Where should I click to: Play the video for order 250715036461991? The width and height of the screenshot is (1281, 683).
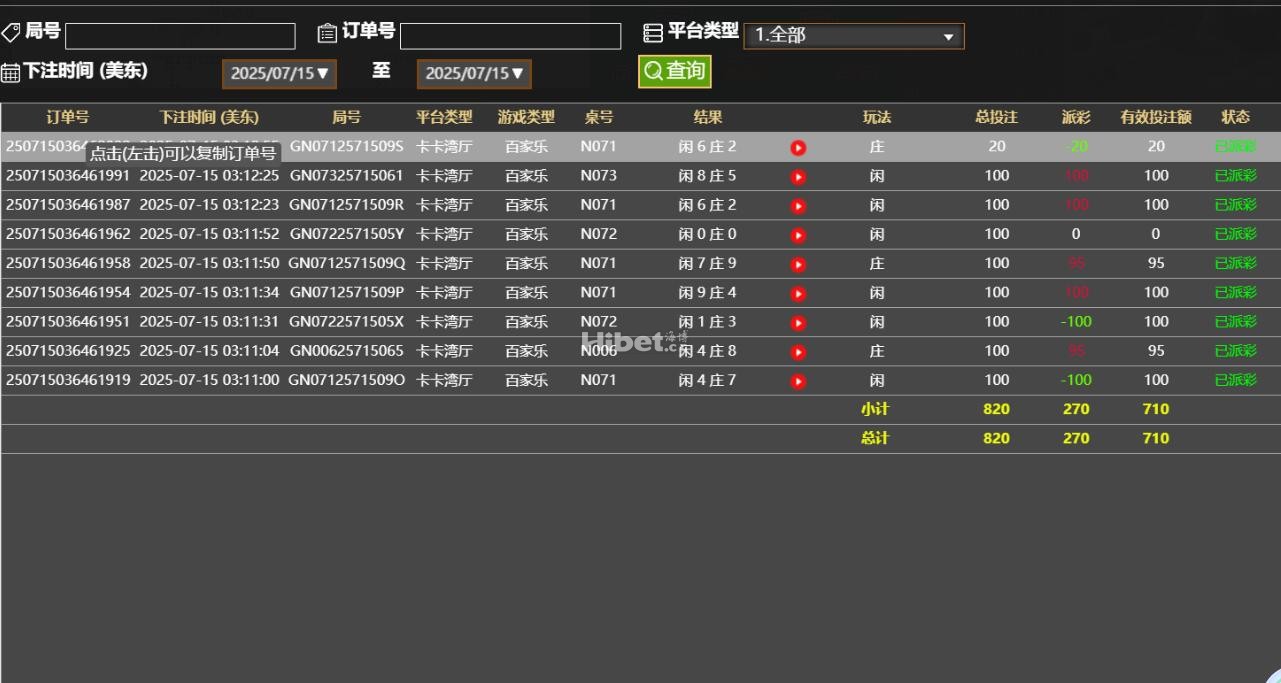(797, 175)
